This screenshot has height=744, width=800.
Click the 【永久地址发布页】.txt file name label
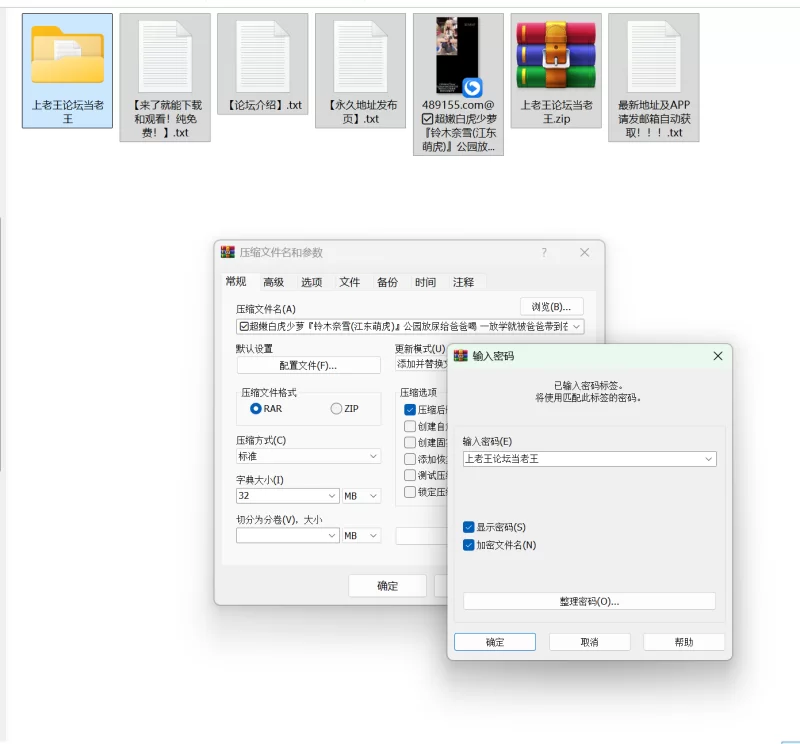(x=360, y=112)
